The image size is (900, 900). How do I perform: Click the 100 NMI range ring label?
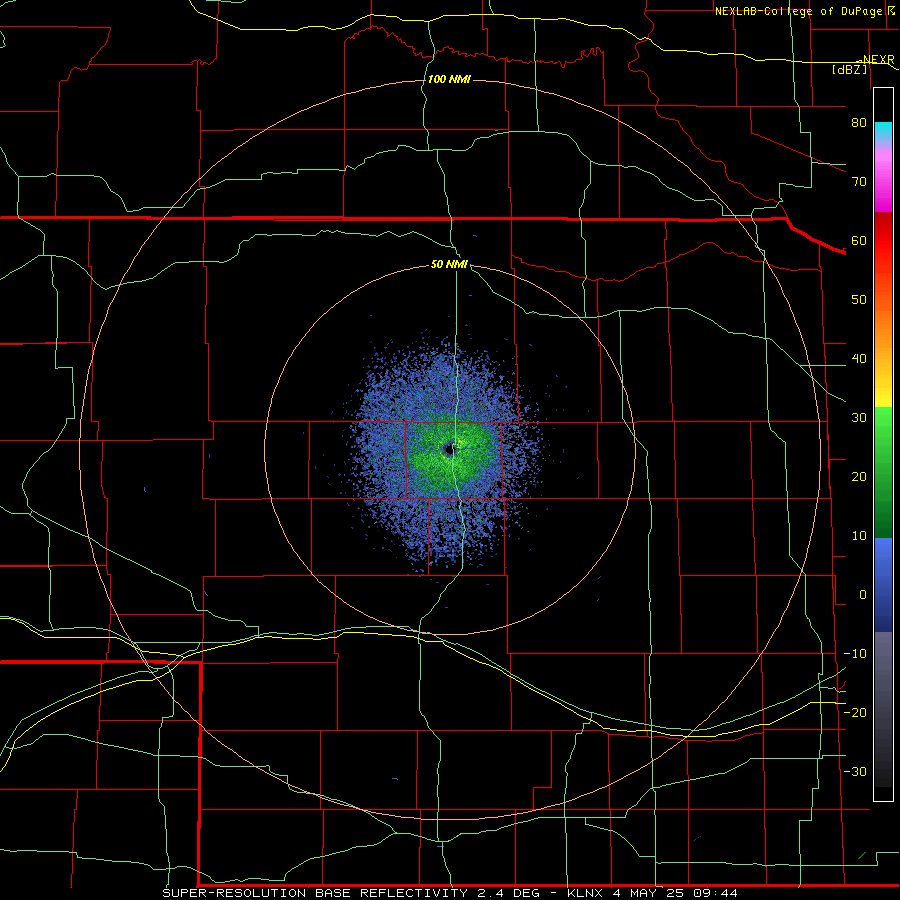tap(449, 79)
